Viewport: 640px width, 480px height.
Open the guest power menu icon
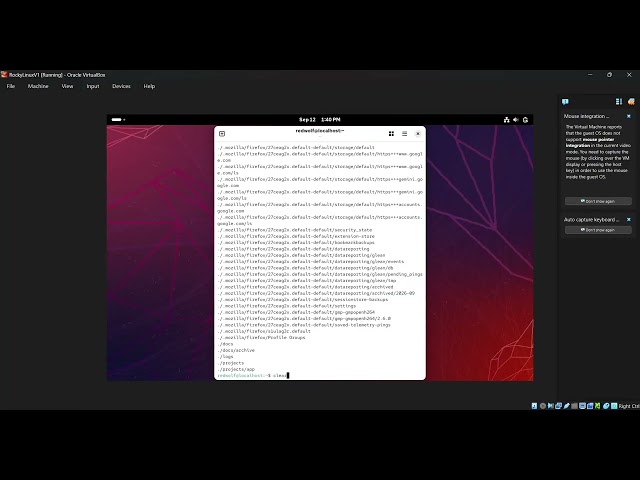(526, 120)
